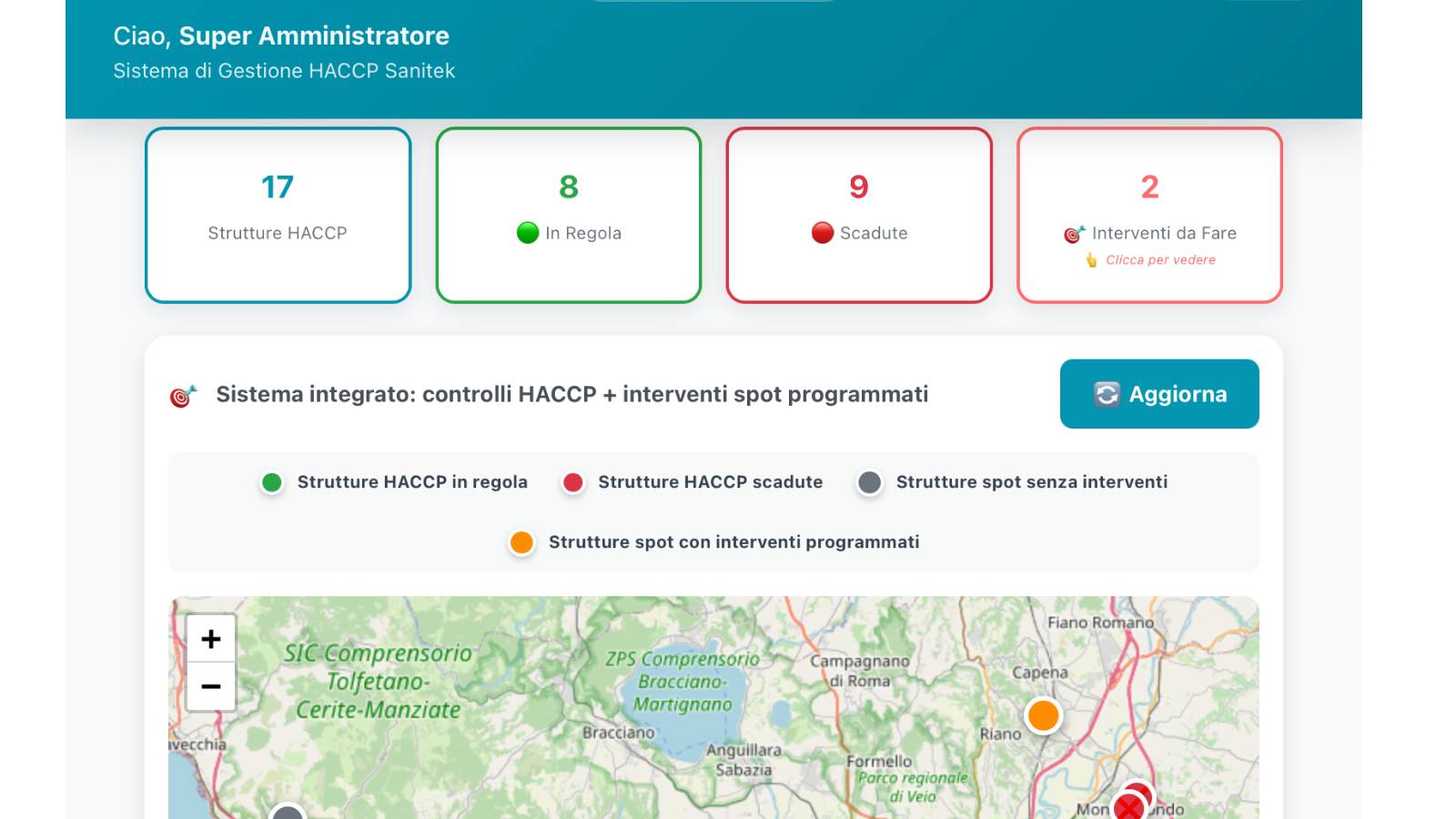Zoom in using the plus control on the map
This screenshot has width=1456, height=819.
[x=211, y=639]
